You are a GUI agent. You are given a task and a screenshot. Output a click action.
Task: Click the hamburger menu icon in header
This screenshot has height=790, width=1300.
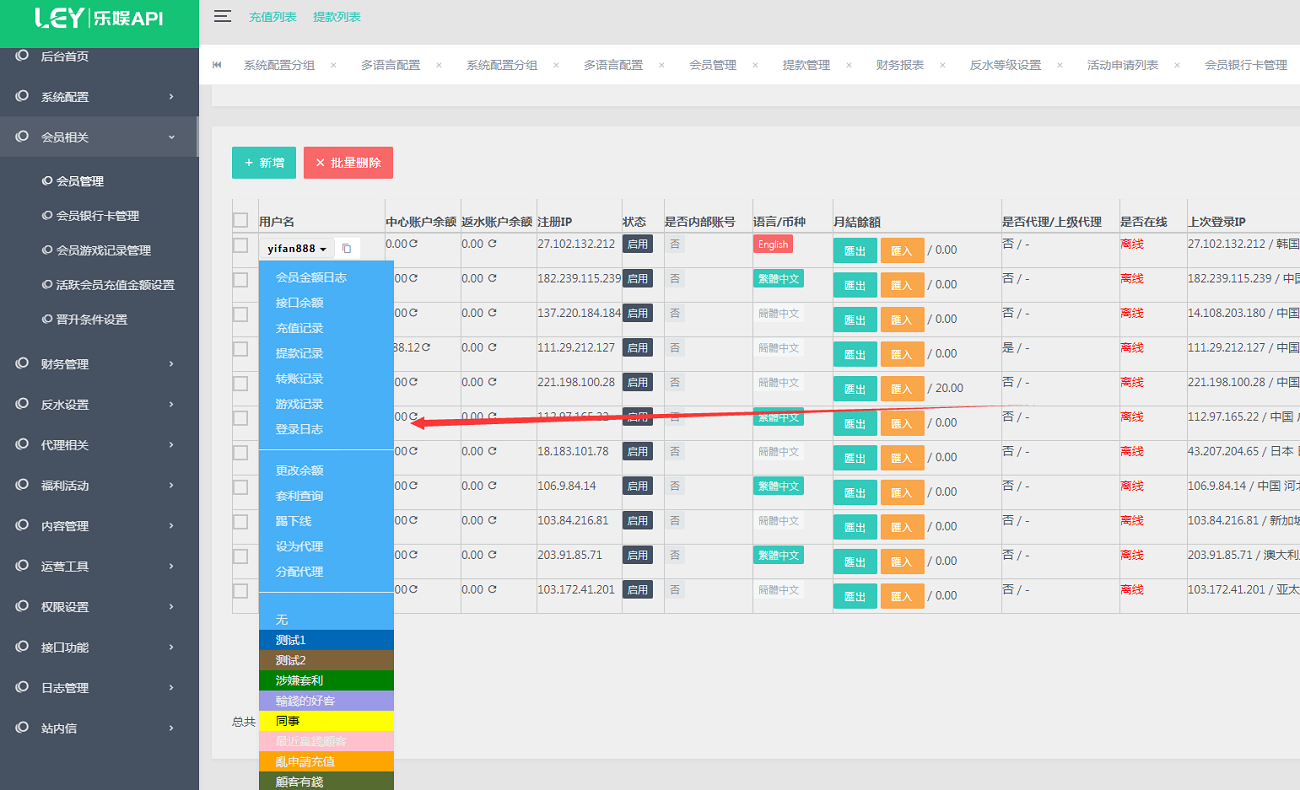click(222, 16)
